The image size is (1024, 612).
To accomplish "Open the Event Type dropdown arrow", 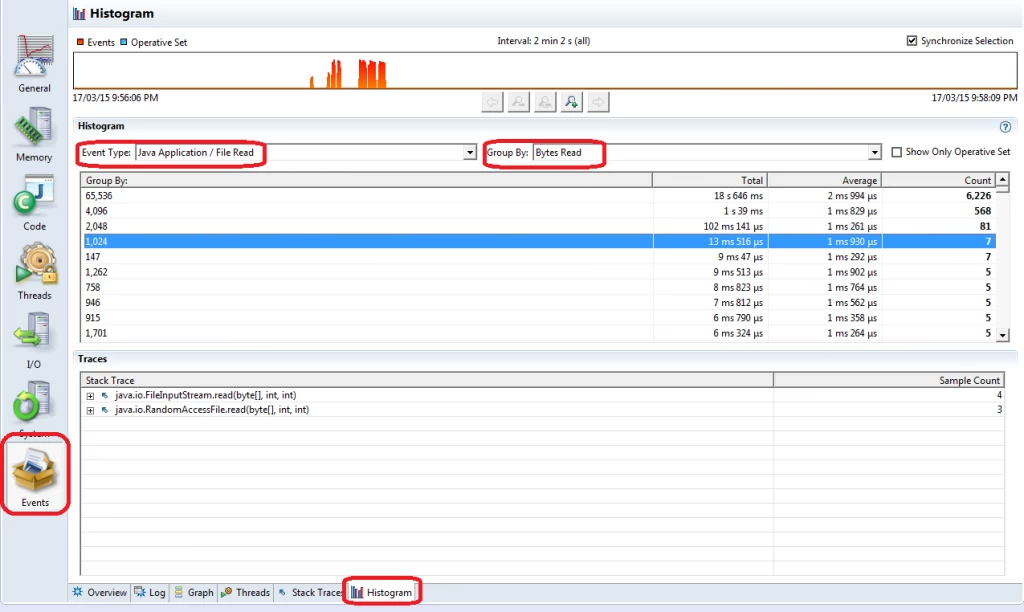I will 470,153.
